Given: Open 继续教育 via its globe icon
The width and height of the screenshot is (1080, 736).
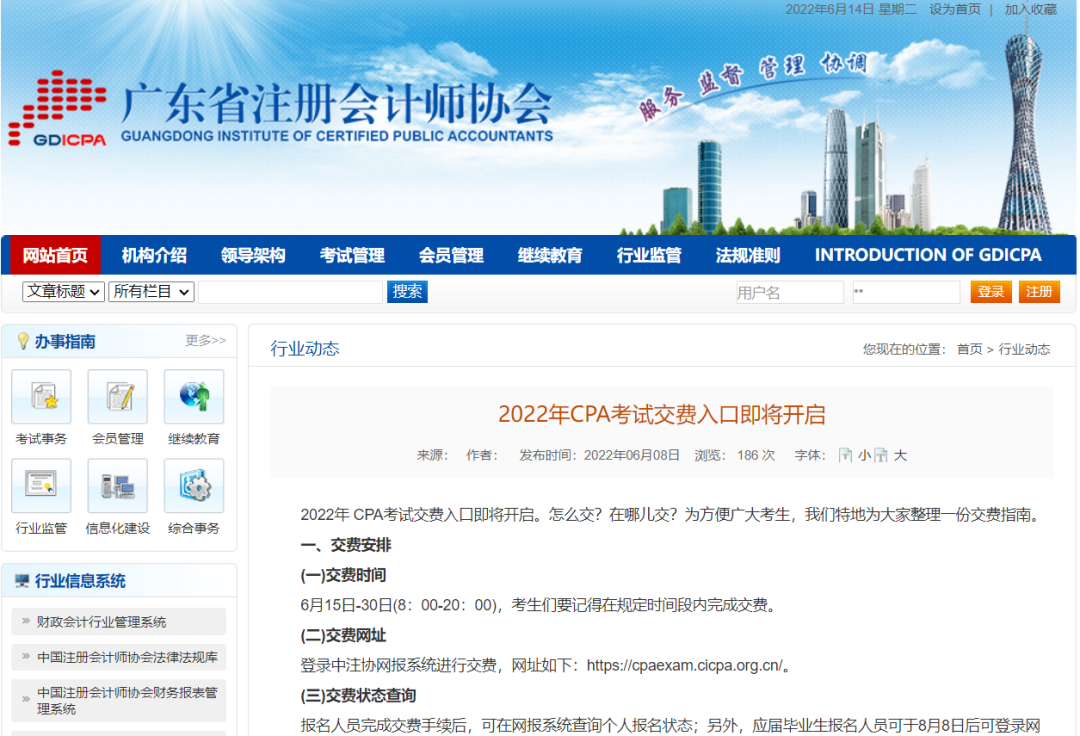Looking at the screenshot, I should (193, 396).
